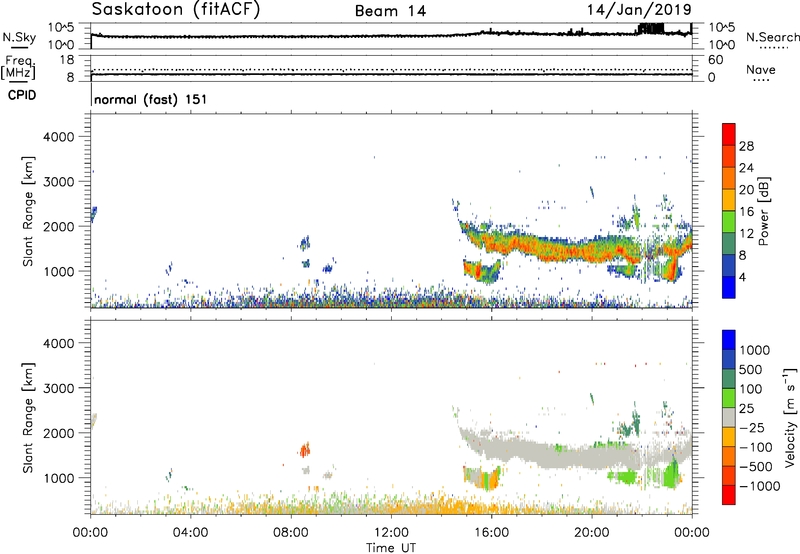Click the "20" value on Power color bar
Screen dimensions: 800x554
tap(746, 190)
